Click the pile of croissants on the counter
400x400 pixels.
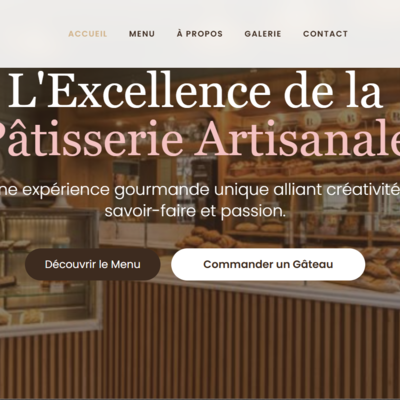(x=207, y=238)
